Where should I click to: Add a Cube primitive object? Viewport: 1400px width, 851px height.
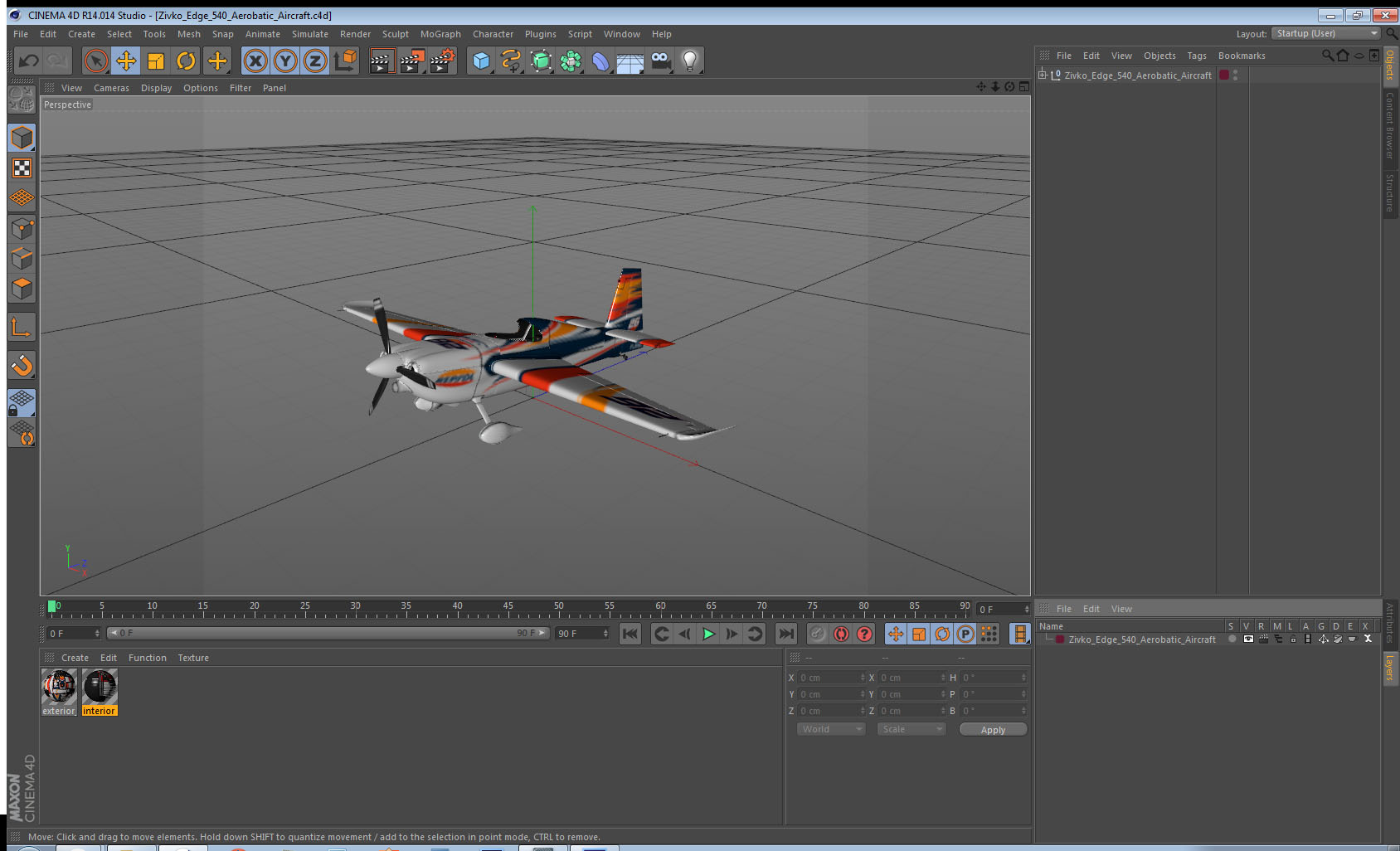(x=481, y=61)
